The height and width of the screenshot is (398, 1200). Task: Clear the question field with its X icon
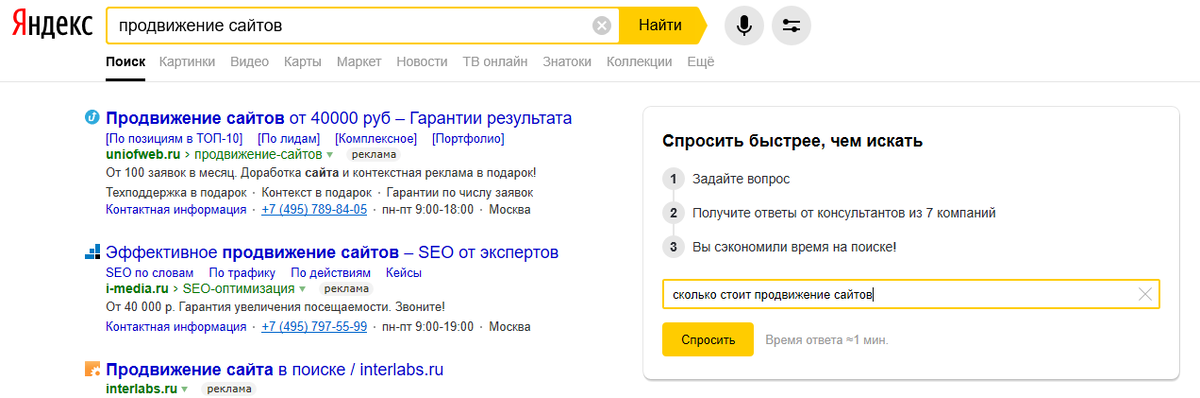click(x=1145, y=294)
